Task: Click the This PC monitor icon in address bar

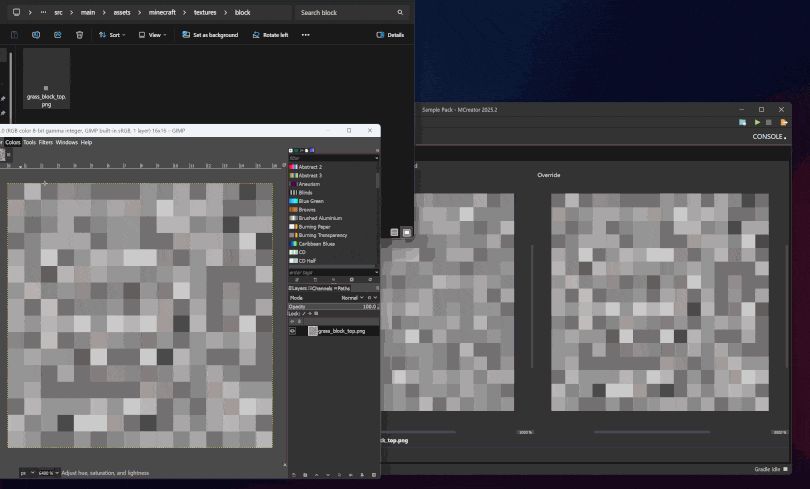Action: pyautogui.click(x=17, y=12)
